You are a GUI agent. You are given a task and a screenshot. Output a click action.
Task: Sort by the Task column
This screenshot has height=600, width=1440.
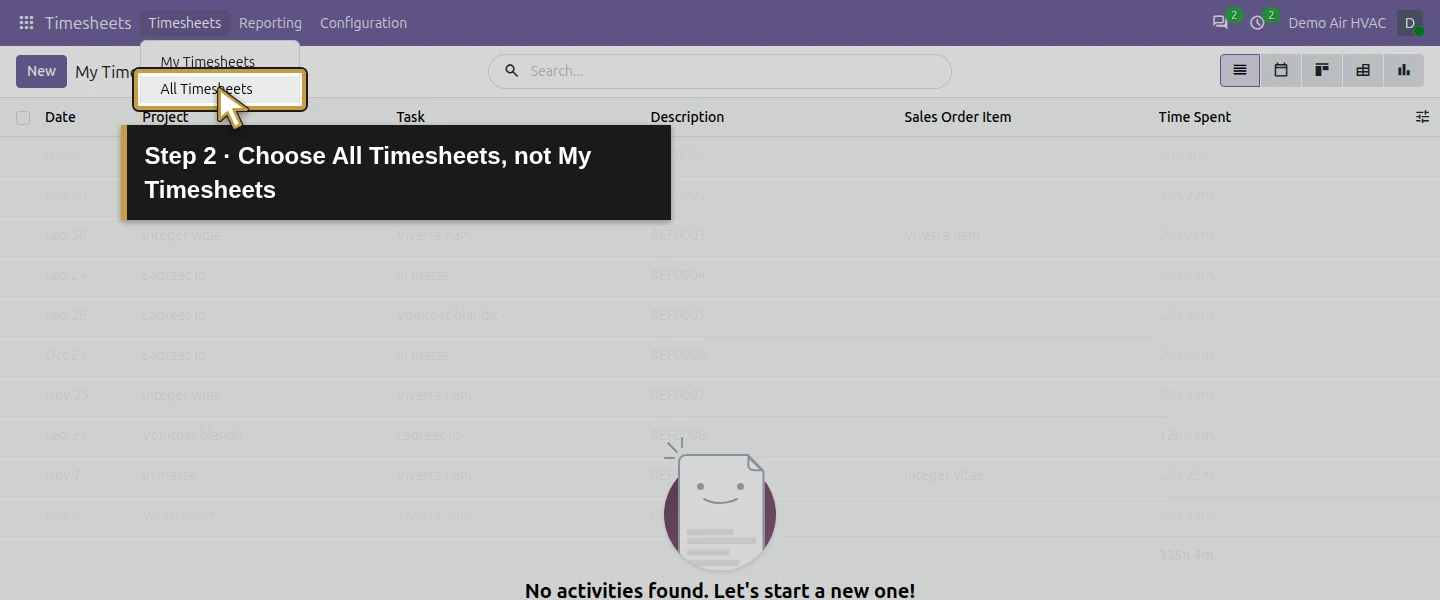[x=410, y=117]
